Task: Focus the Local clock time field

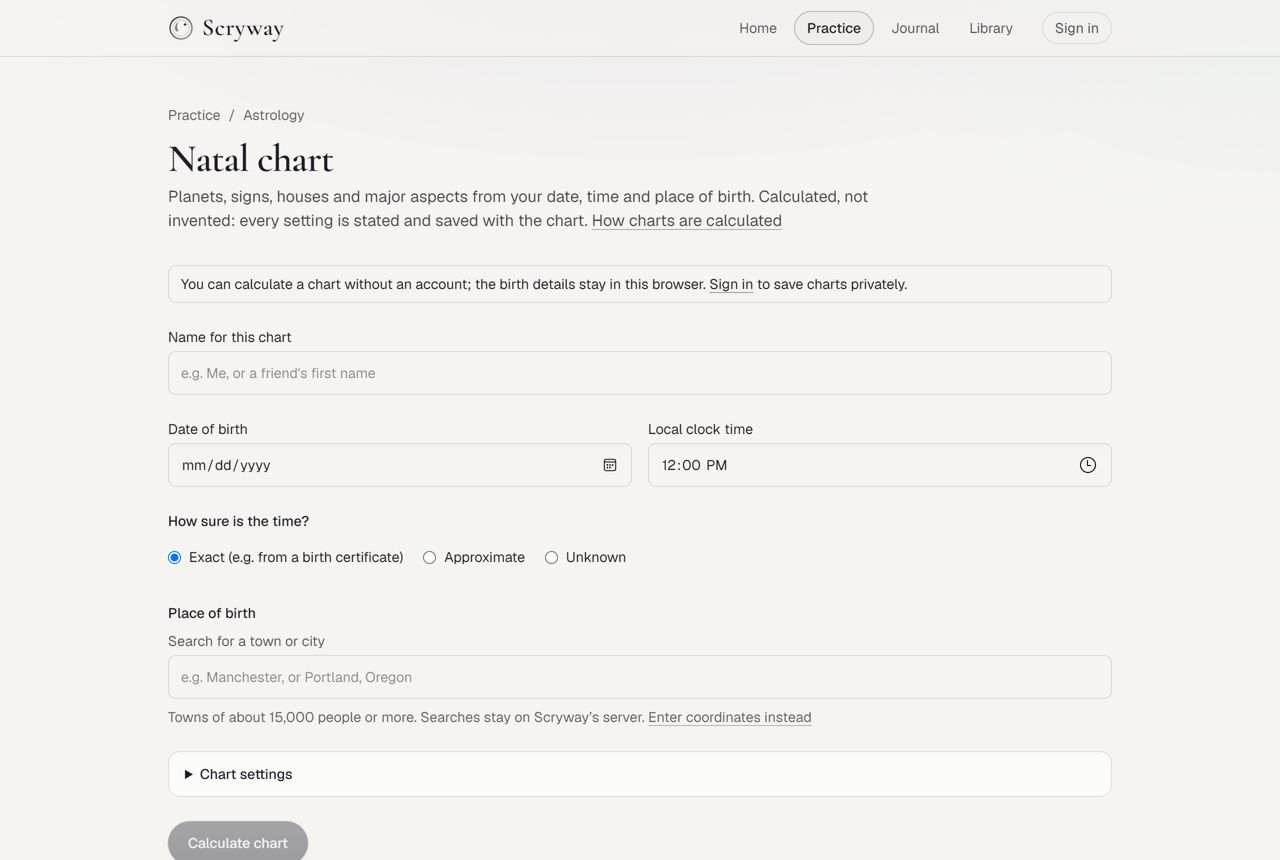Action: [880, 465]
